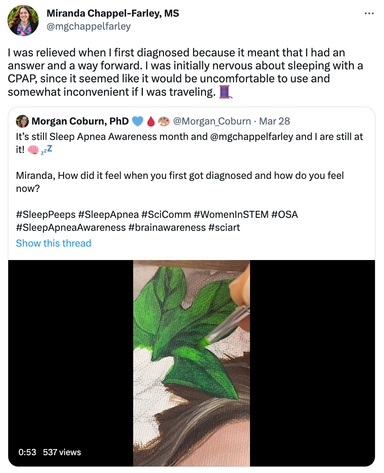Click the thread spool emoji
The width and height of the screenshot is (384, 473).
(x=225, y=92)
